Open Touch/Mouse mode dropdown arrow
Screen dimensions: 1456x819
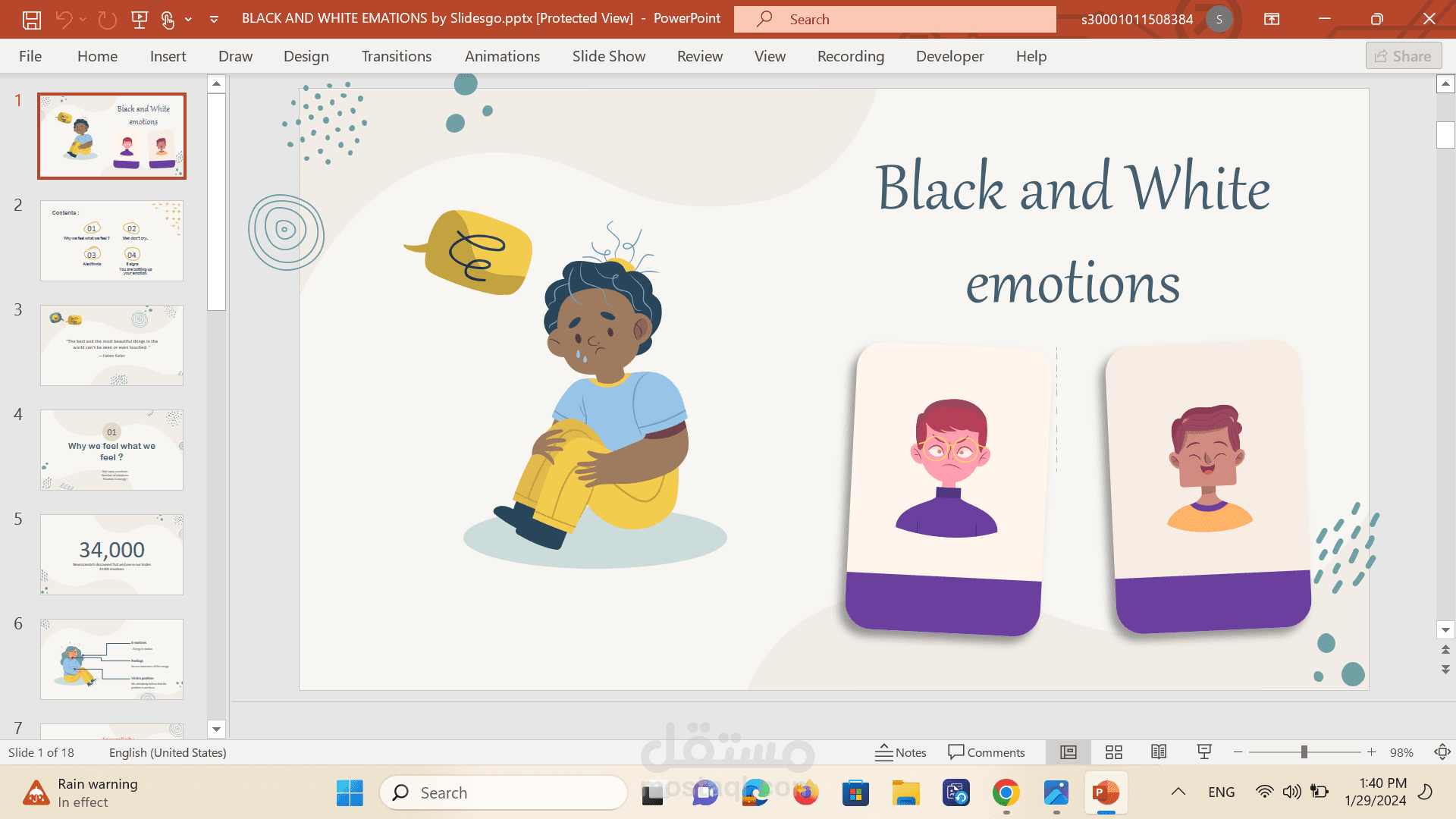tap(188, 20)
